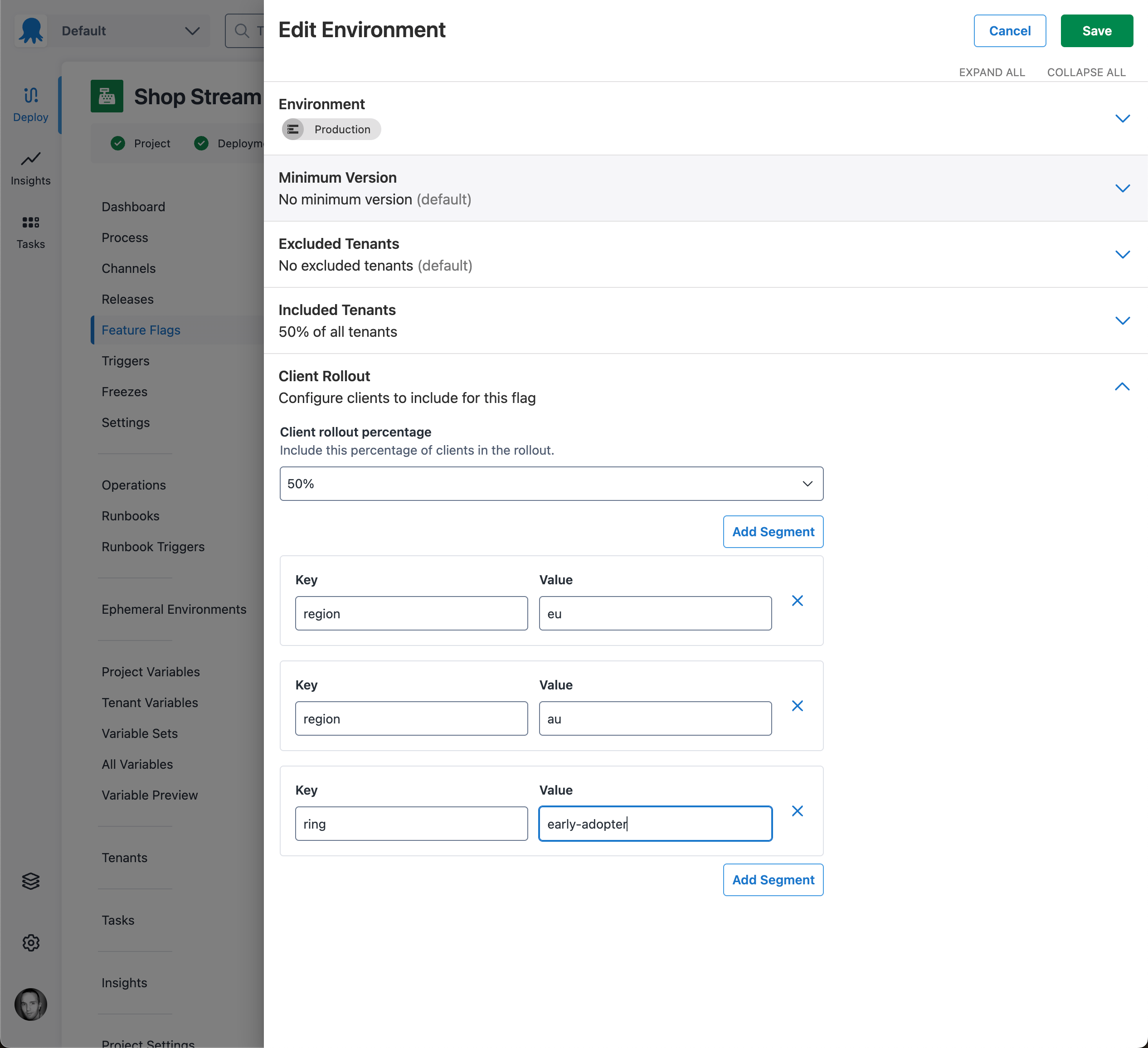
Task: Open Dashboard in project menu
Action: [133, 207]
